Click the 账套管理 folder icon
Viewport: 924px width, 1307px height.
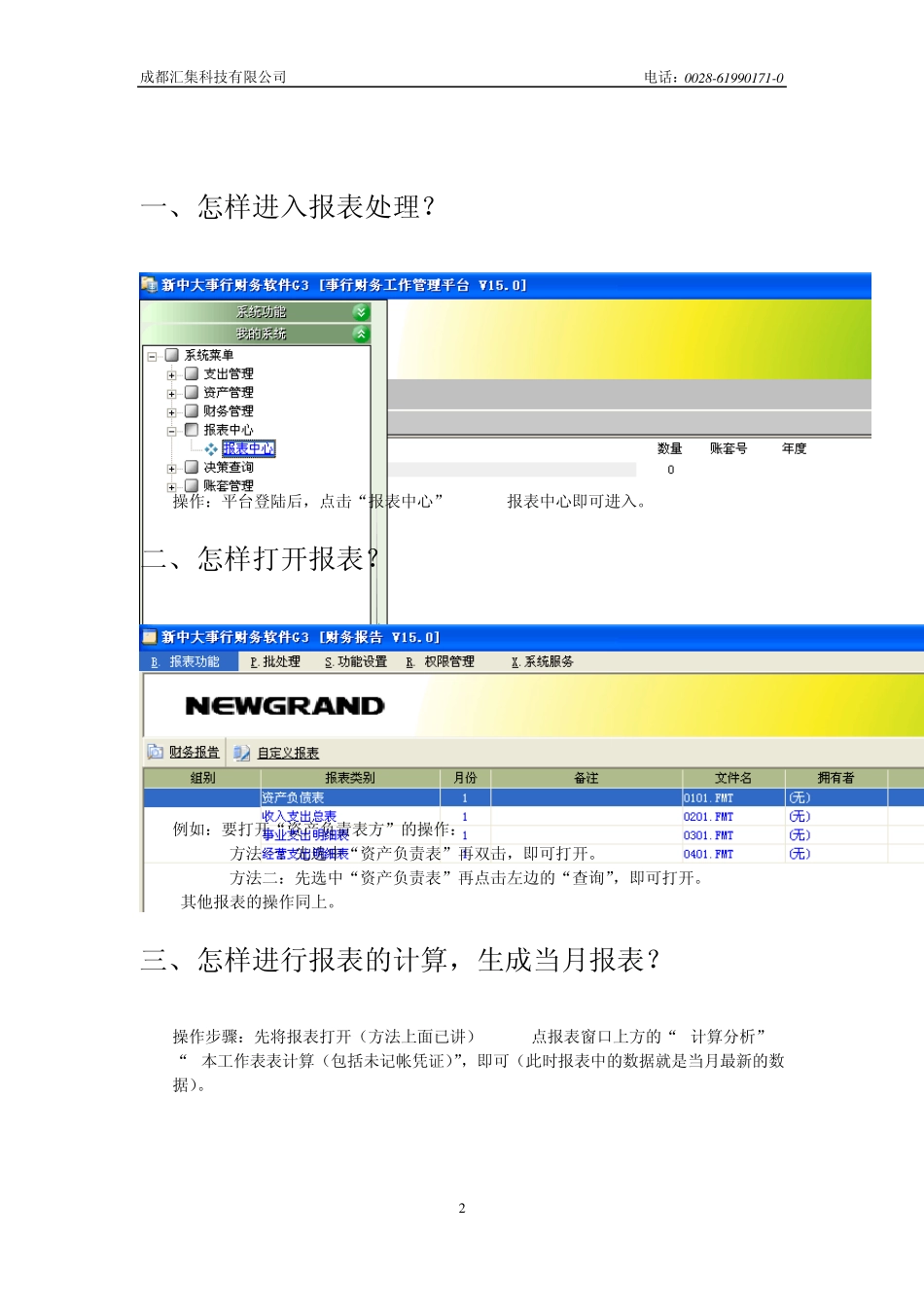click(192, 485)
